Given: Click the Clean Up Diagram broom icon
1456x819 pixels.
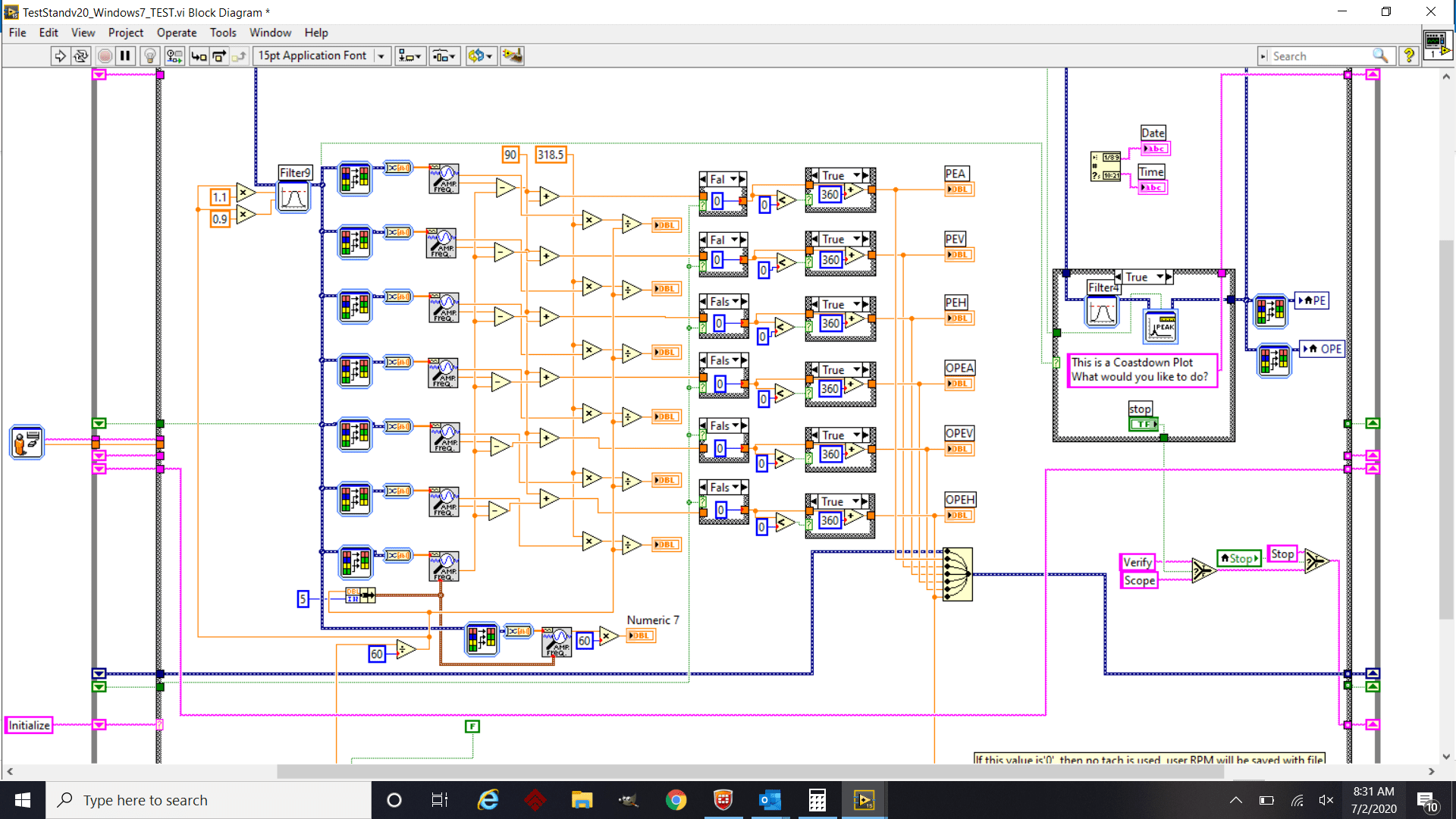Looking at the screenshot, I should [x=512, y=55].
